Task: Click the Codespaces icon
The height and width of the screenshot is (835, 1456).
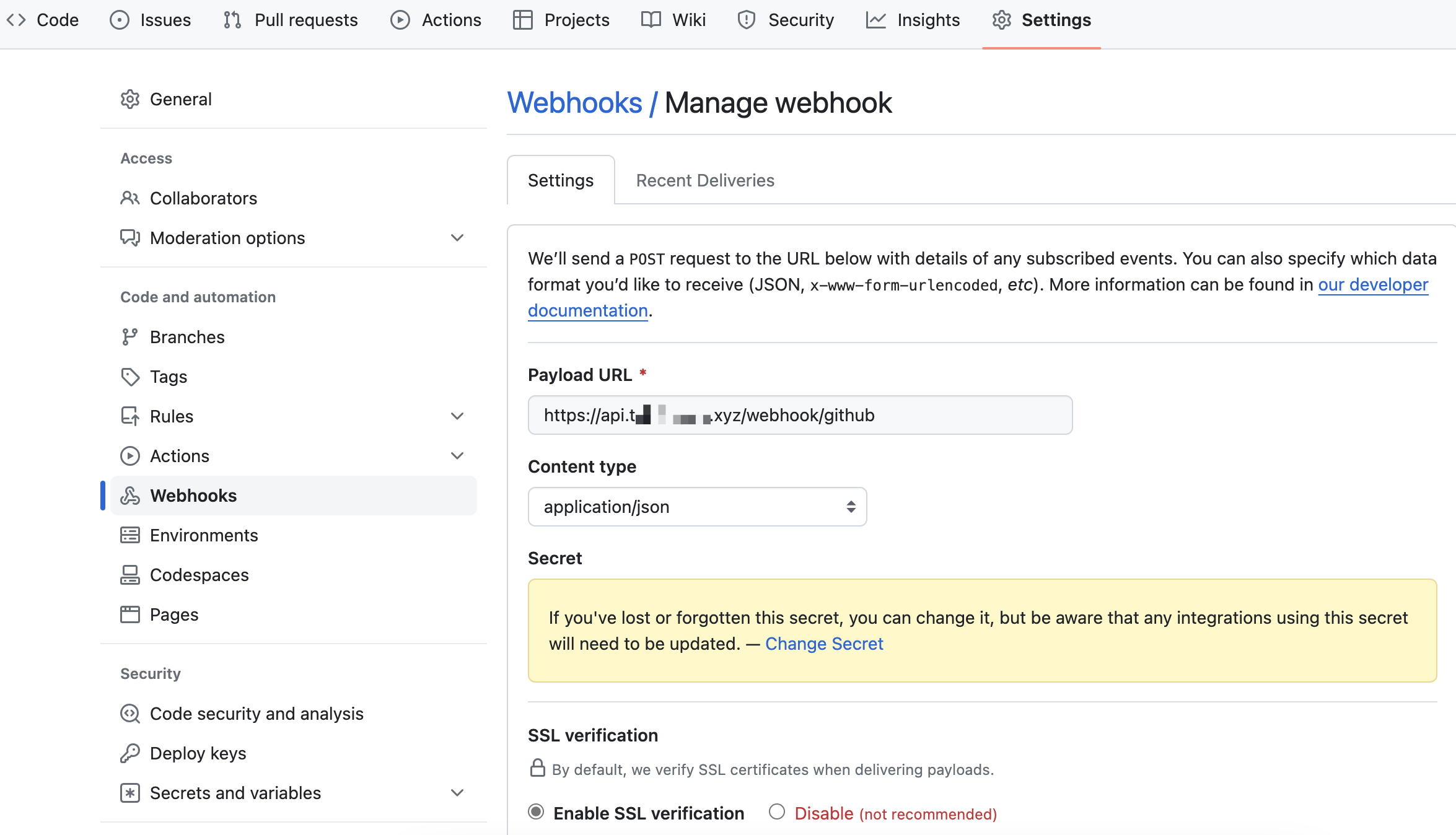Action: 130,575
